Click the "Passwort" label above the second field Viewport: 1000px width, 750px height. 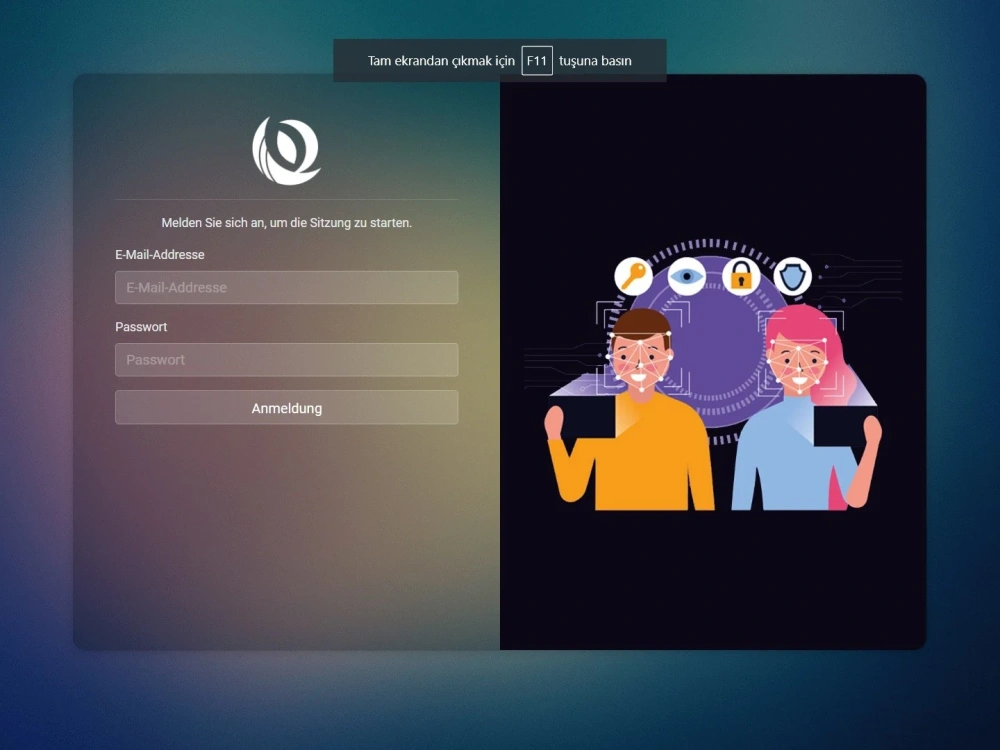pyautogui.click(x=141, y=327)
